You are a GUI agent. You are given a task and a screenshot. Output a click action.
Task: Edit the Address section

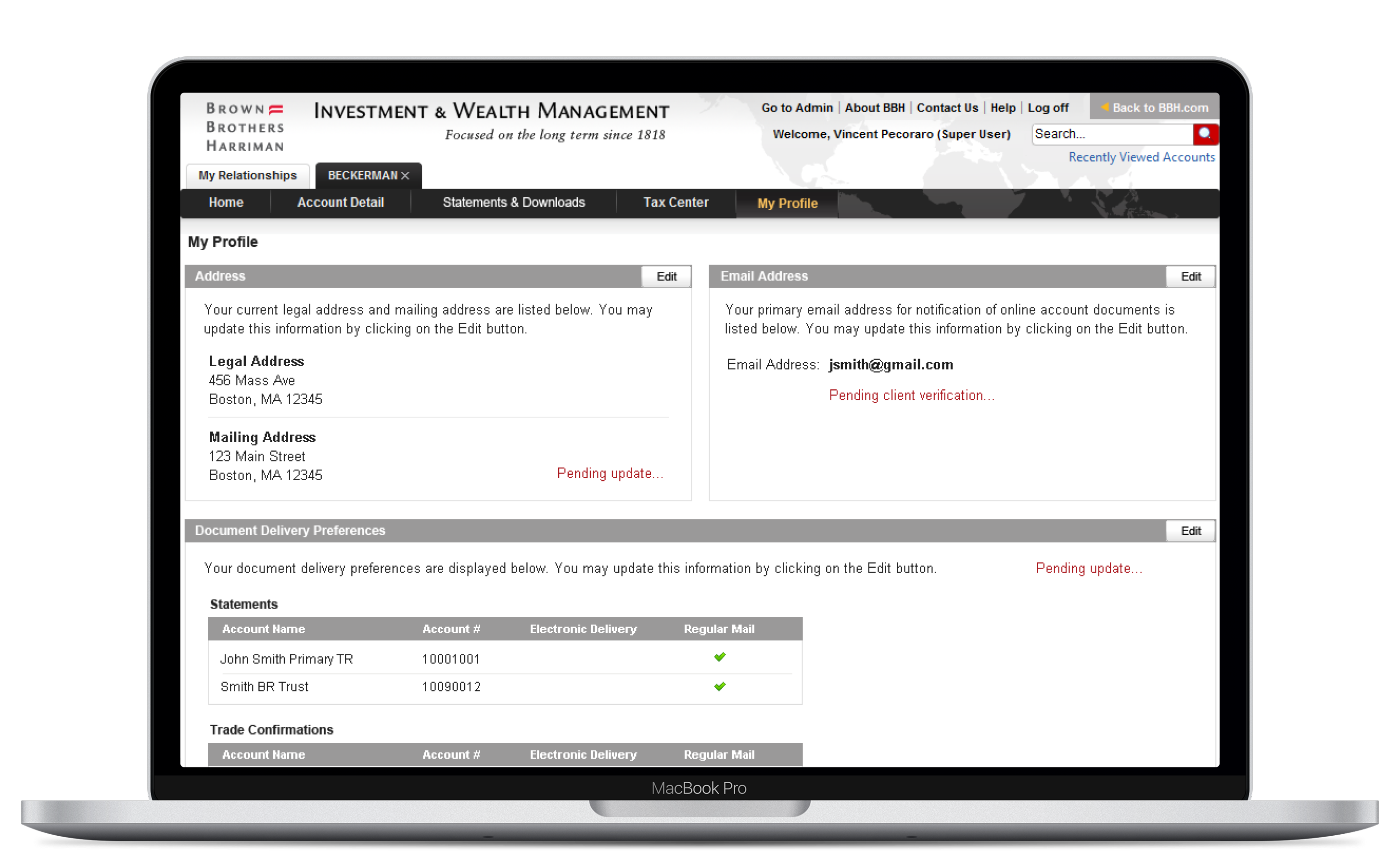point(666,277)
